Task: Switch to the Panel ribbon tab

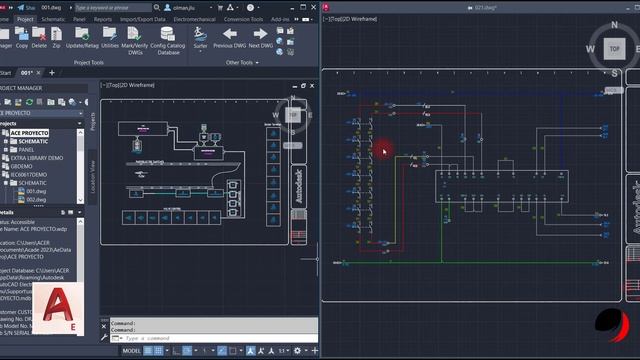Action: point(79,19)
